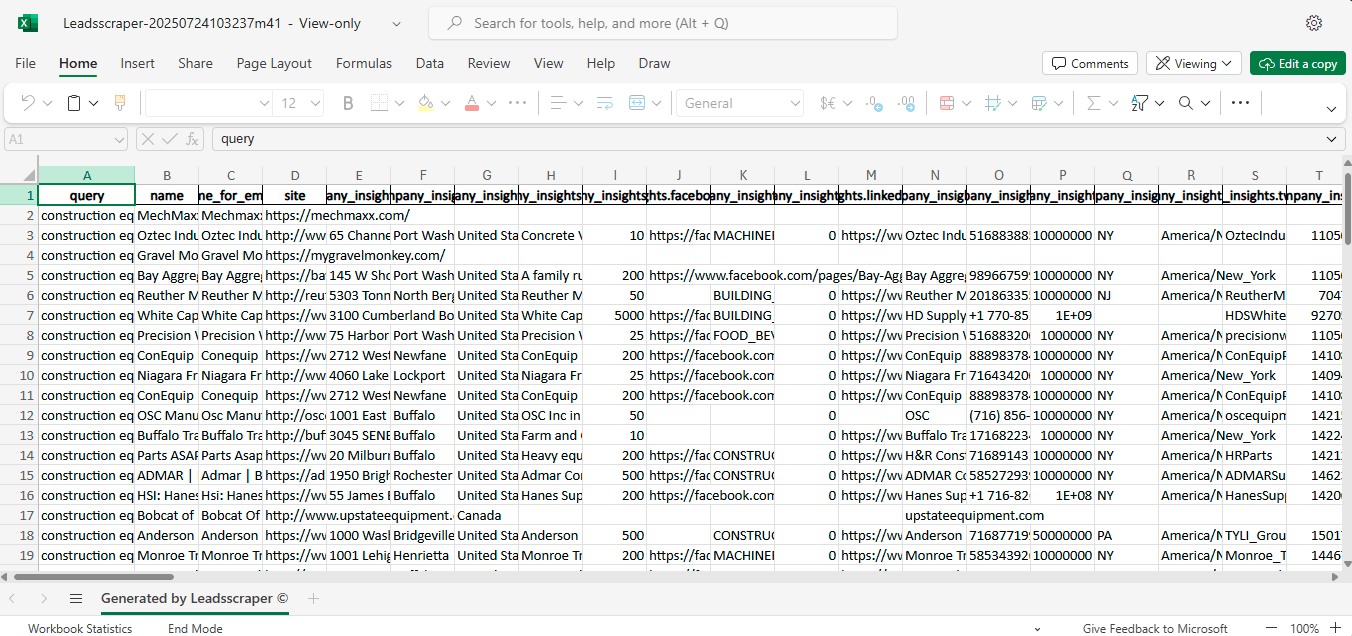Click the Conditional Formatting icon
This screenshot has height=636, width=1352.
pyautogui.click(x=946, y=103)
